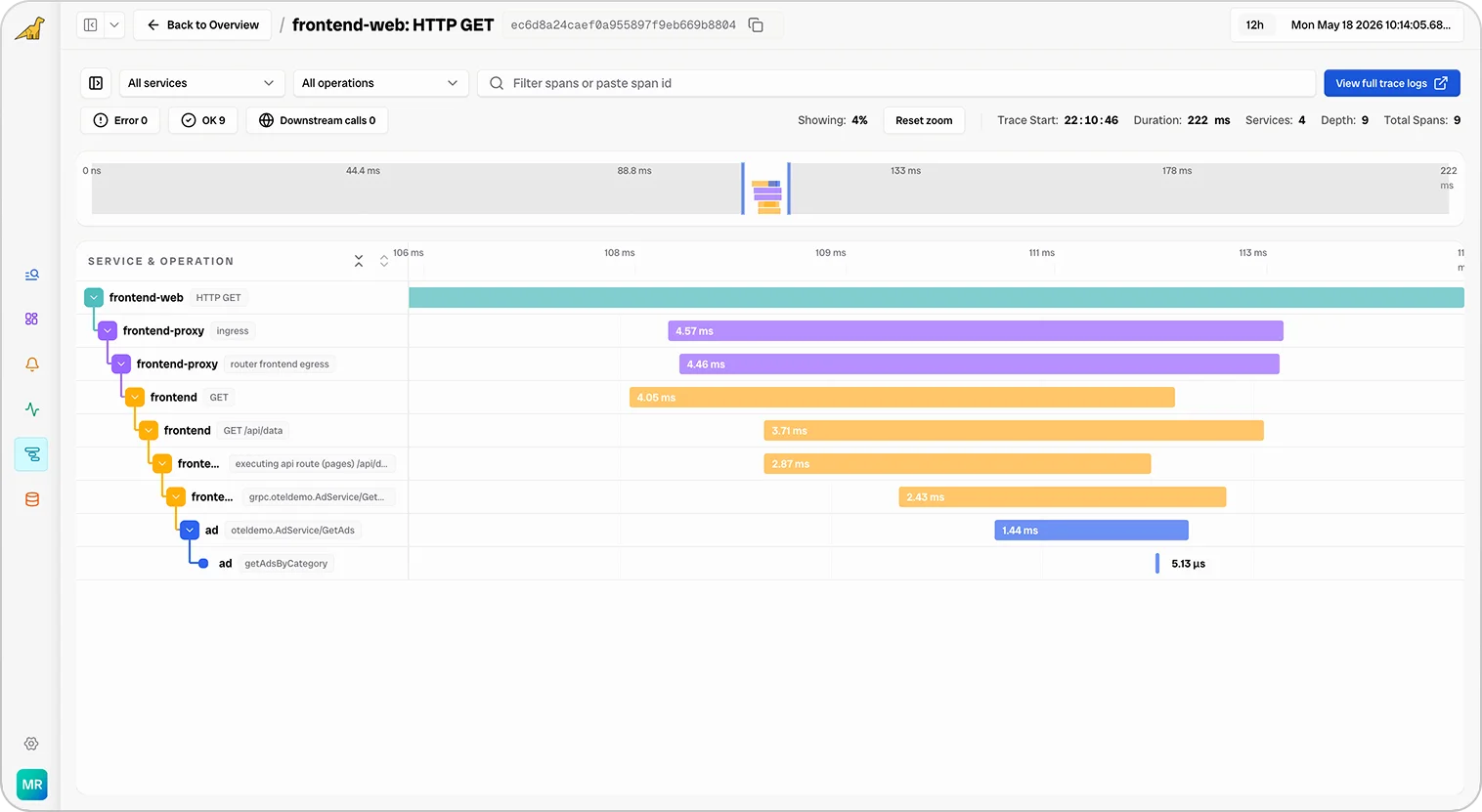Collapse the grpc.oteldemo.AdService span
The height and width of the screenshot is (812, 1482).
[x=176, y=496]
